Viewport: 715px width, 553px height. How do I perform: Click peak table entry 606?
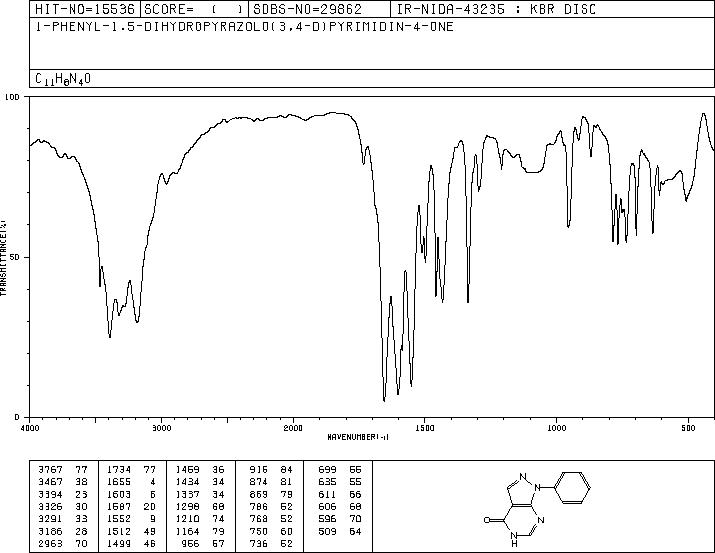(327, 506)
